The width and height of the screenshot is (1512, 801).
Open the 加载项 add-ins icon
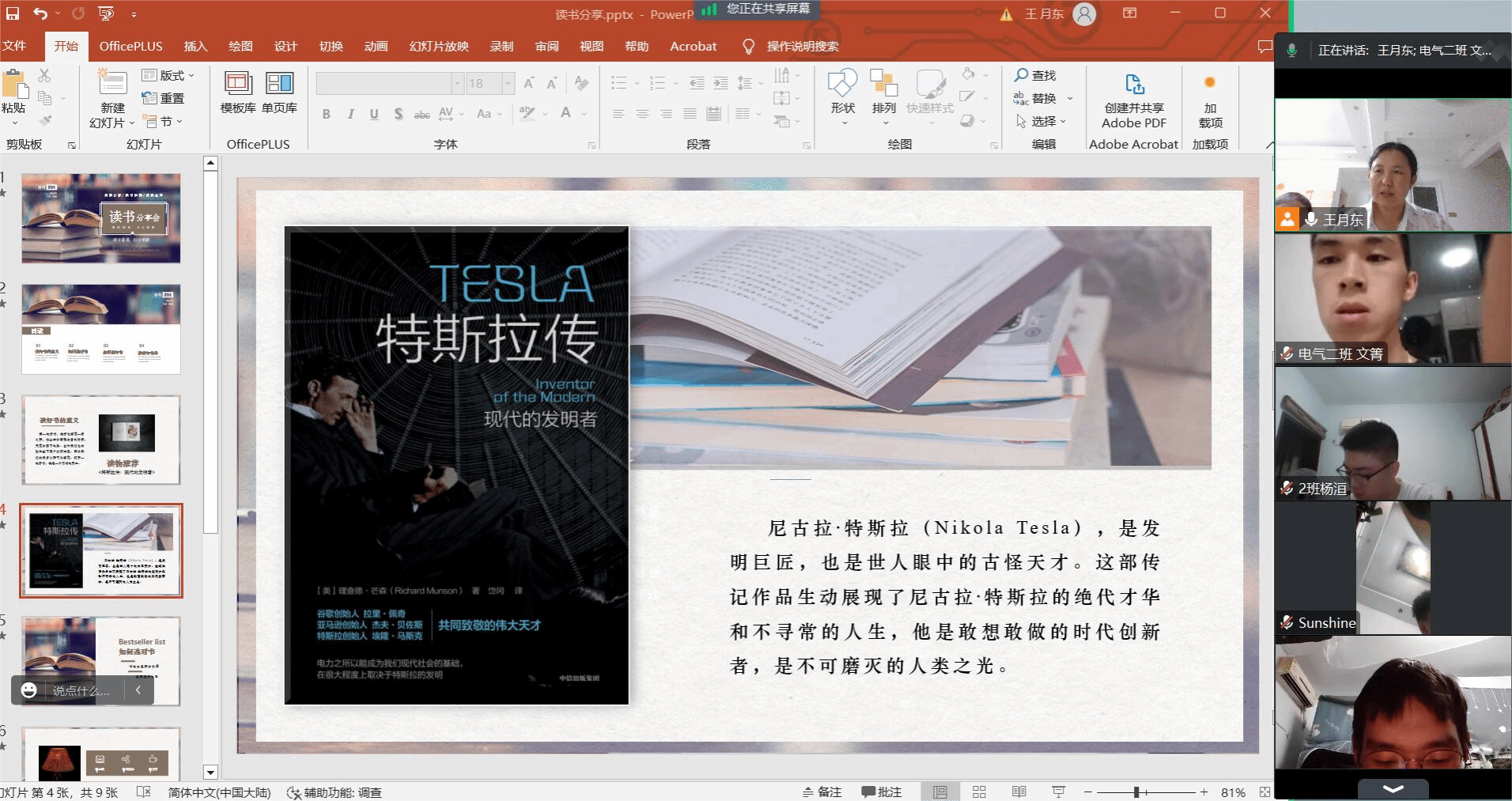pos(1210,85)
